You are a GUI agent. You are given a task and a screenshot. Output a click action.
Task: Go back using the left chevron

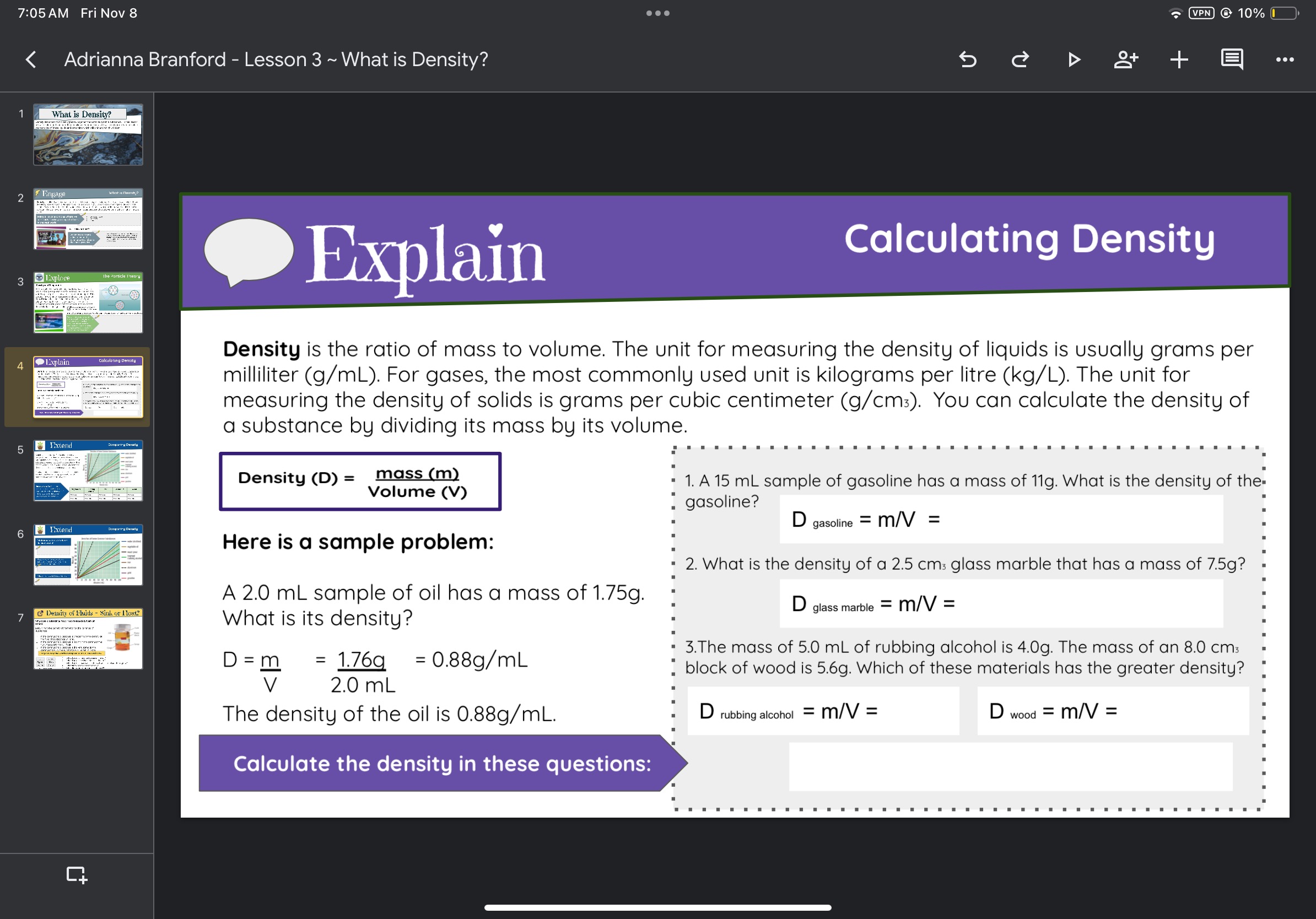click(x=31, y=60)
